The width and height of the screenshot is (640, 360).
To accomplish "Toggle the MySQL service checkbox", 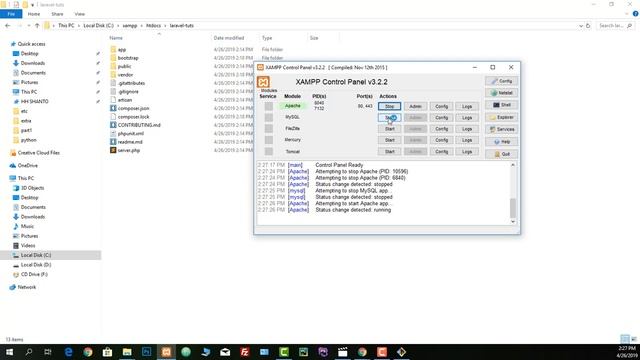I will (x=268, y=118).
